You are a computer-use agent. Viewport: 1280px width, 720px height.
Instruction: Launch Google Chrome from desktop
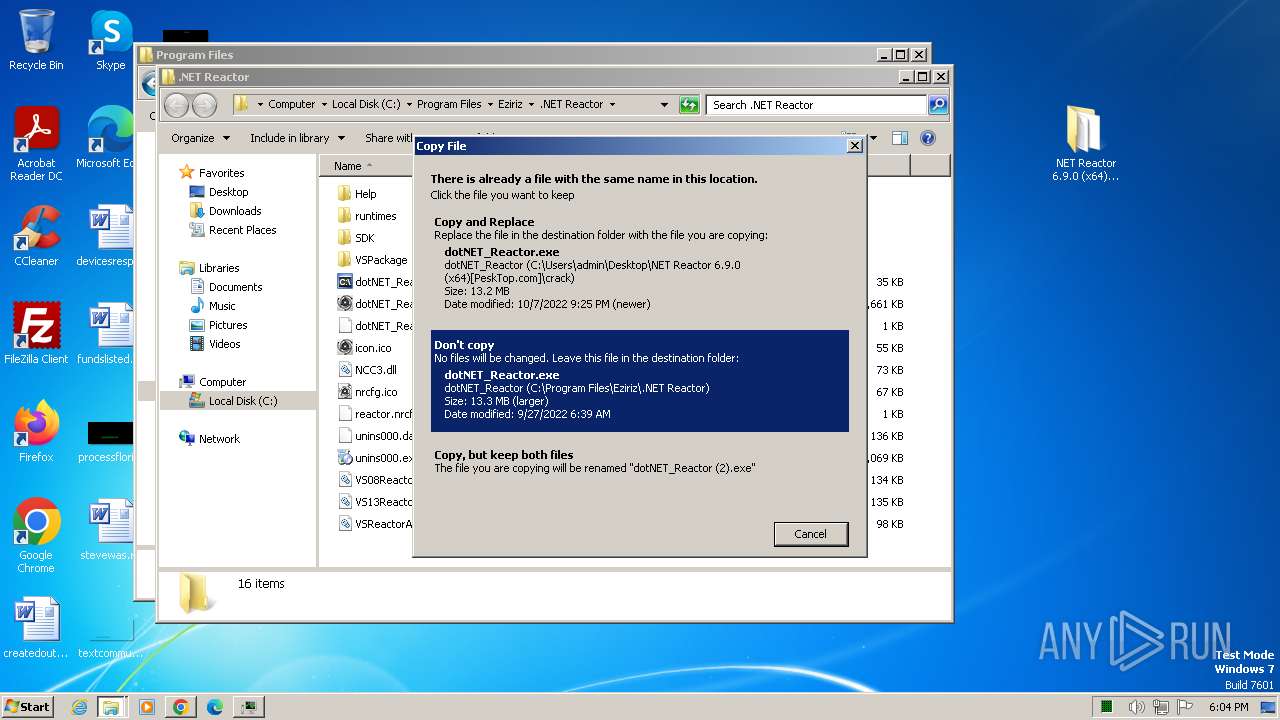coord(36,536)
